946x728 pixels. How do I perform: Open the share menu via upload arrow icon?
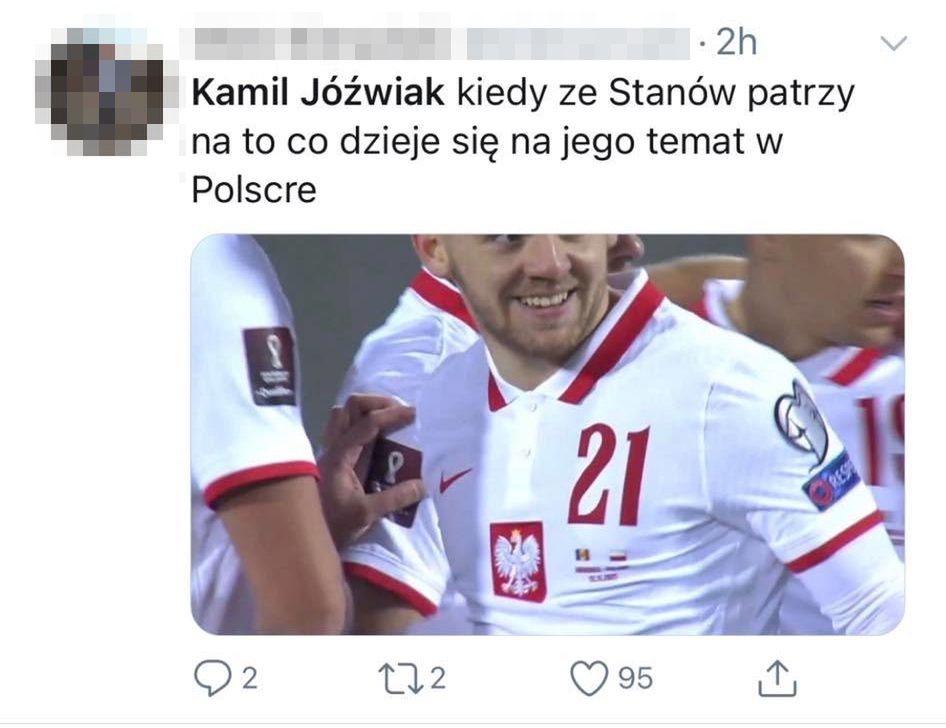(777, 678)
